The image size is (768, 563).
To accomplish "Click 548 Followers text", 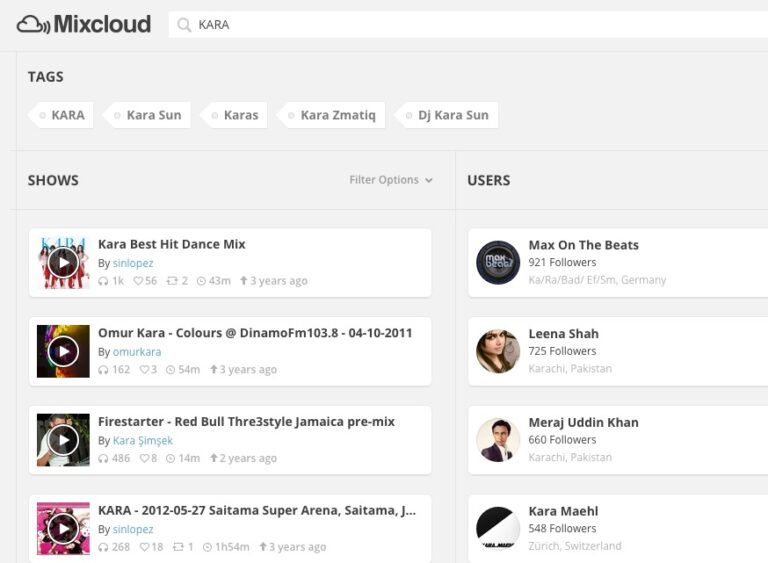I will (x=562, y=529).
